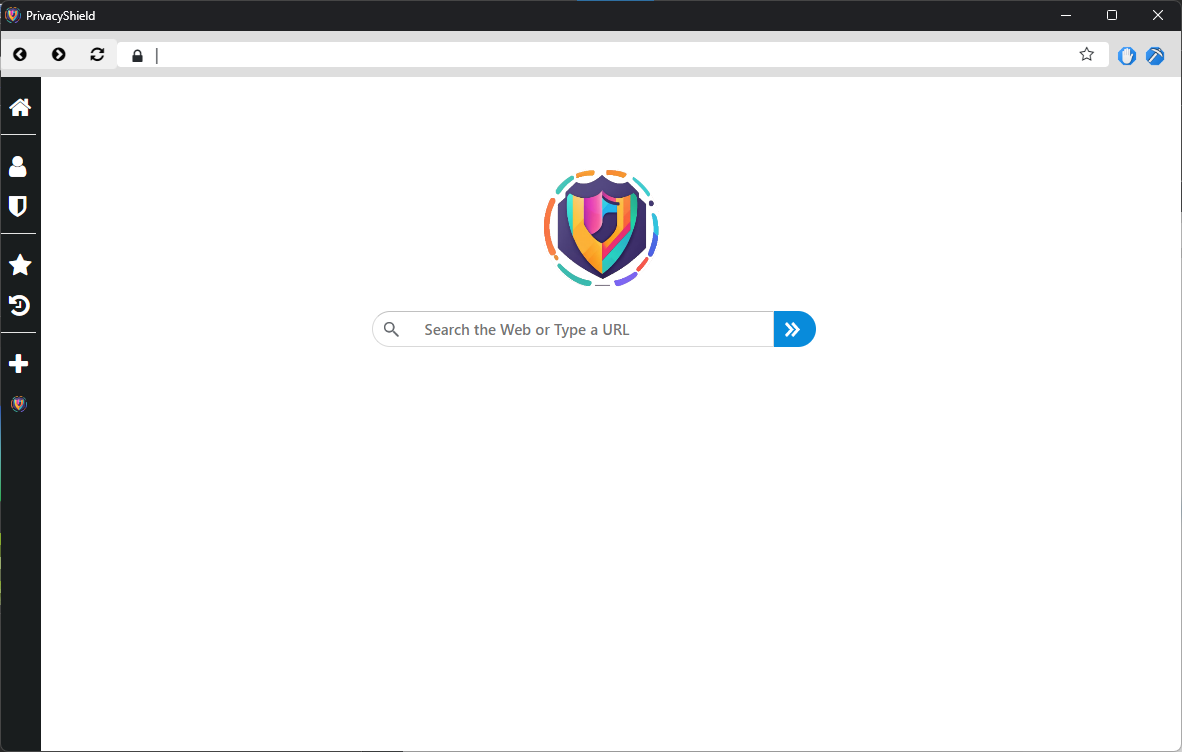Image resolution: width=1182 pixels, height=752 pixels.
Task: Reload the current page
Action: [x=97, y=54]
